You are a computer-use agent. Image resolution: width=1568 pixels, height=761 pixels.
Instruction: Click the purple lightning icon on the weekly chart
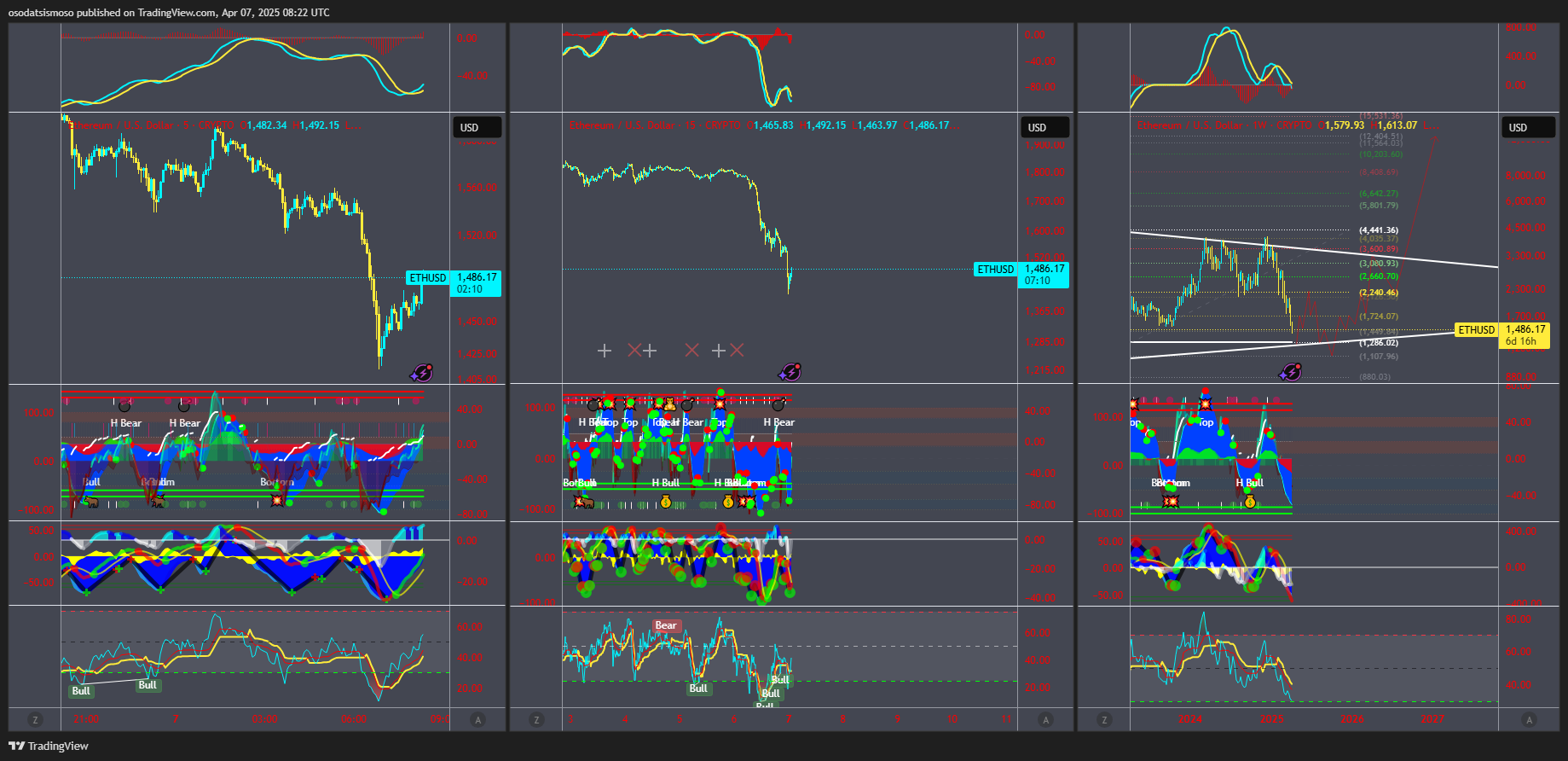(1291, 372)
